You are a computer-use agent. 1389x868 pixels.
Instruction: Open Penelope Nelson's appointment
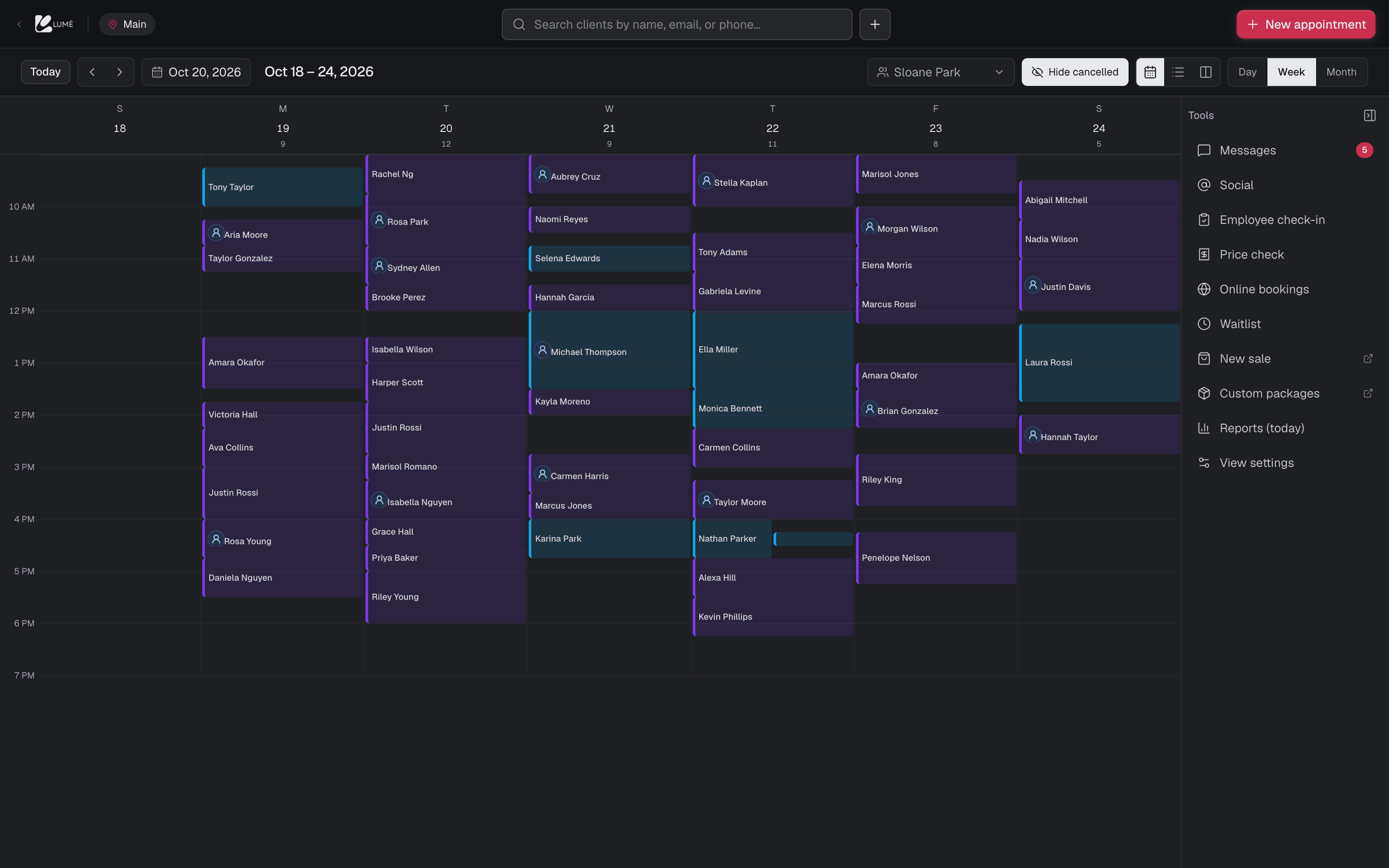click(x=935, y=558)
